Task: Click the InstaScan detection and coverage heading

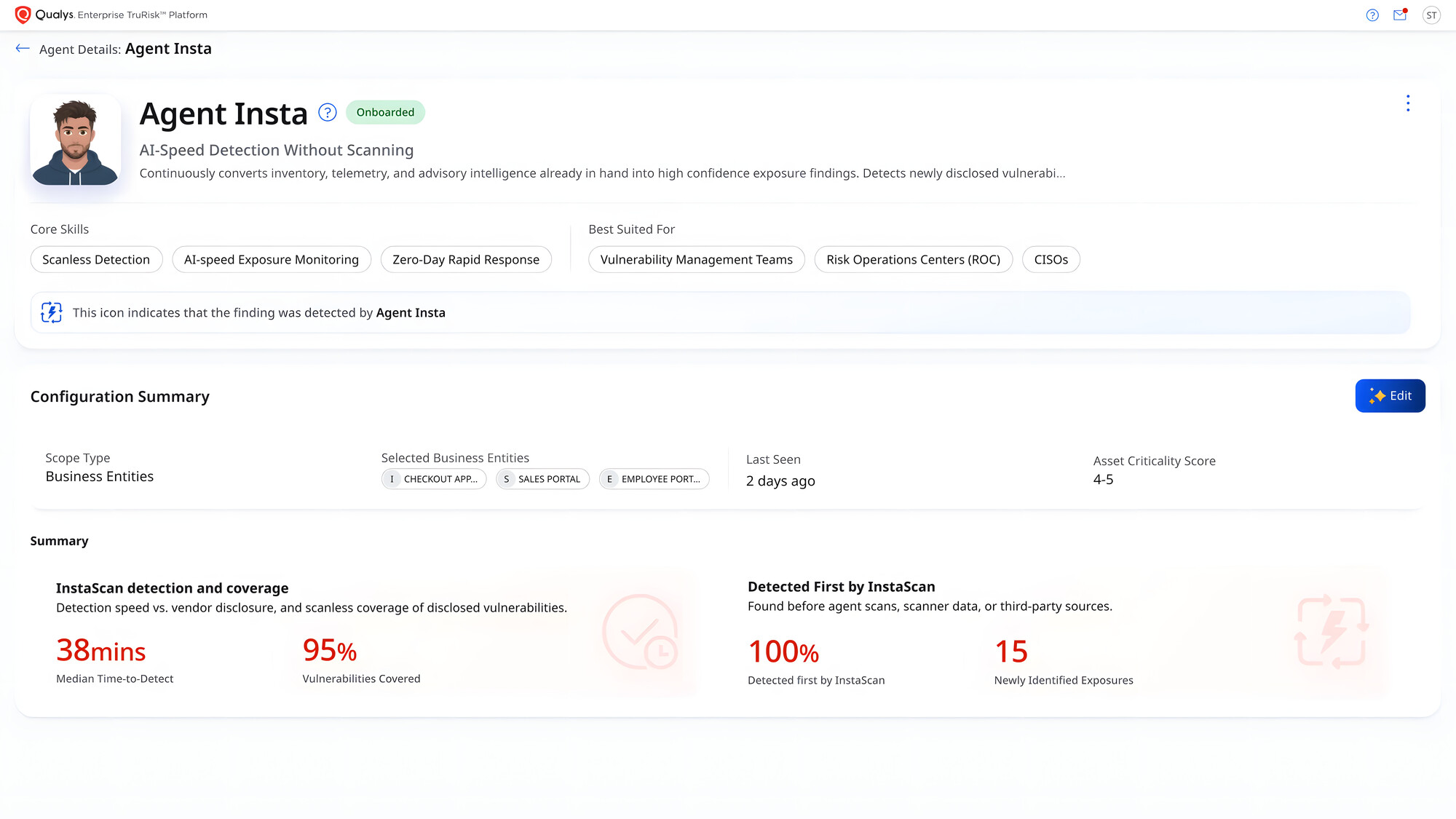Action: [173, 588]
